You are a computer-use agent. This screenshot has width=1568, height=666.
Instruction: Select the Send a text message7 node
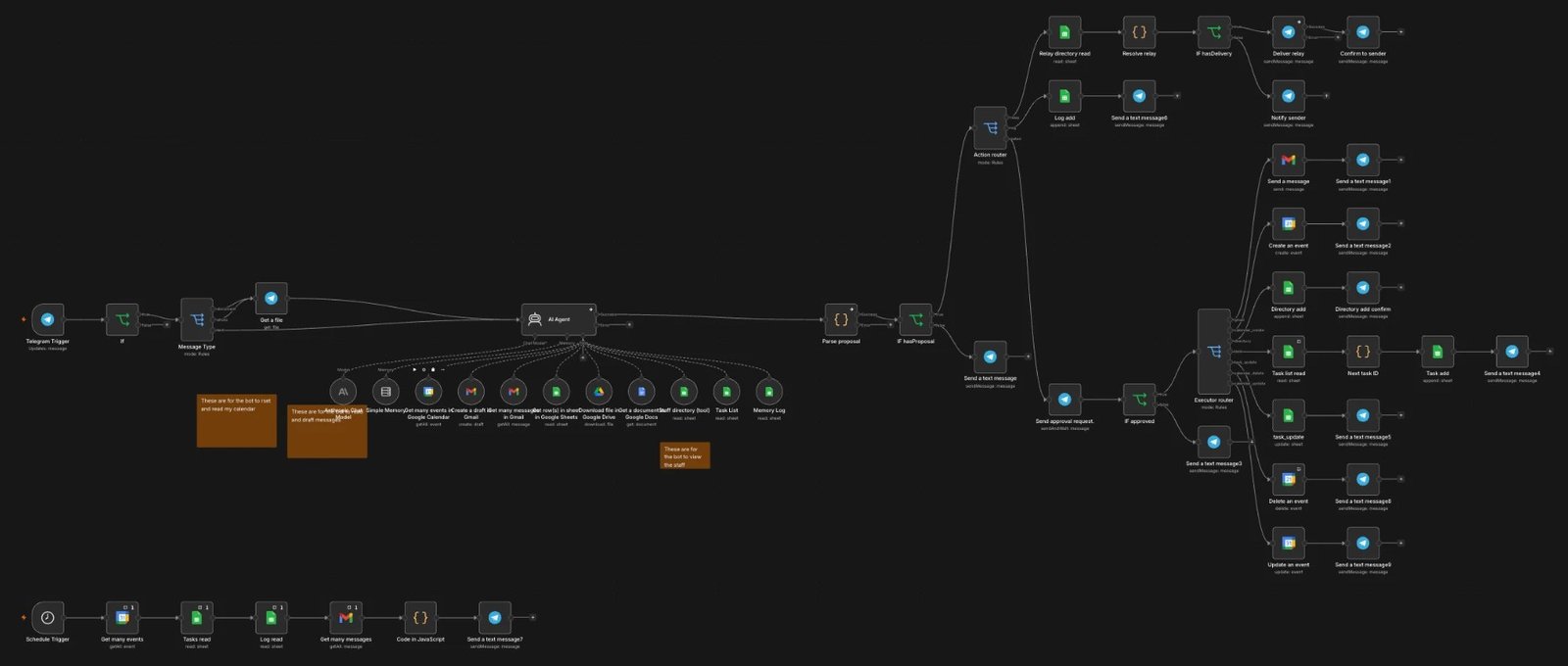pos(495,617)
